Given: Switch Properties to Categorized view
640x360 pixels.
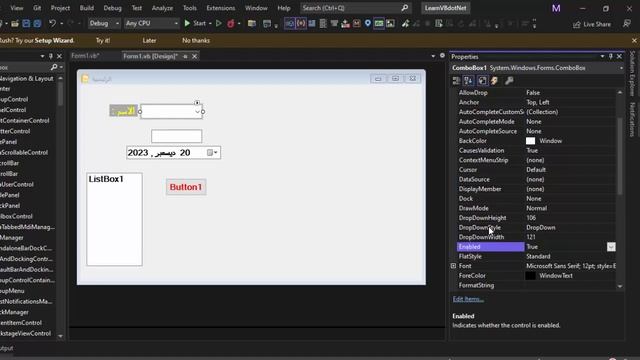Looking at the screenshot, I should [x=456, y=81].
